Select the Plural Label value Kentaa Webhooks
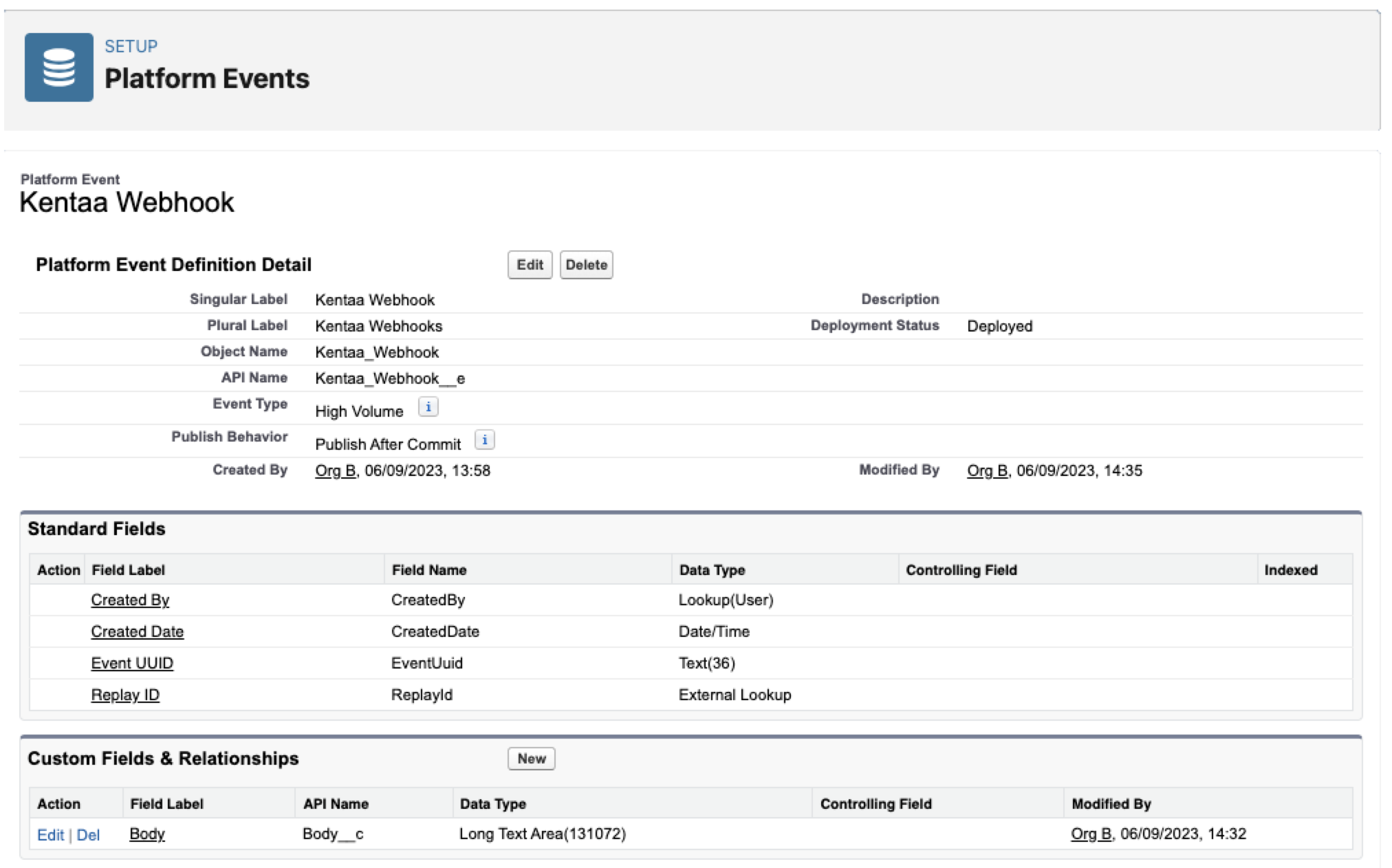 click(379, 326)
